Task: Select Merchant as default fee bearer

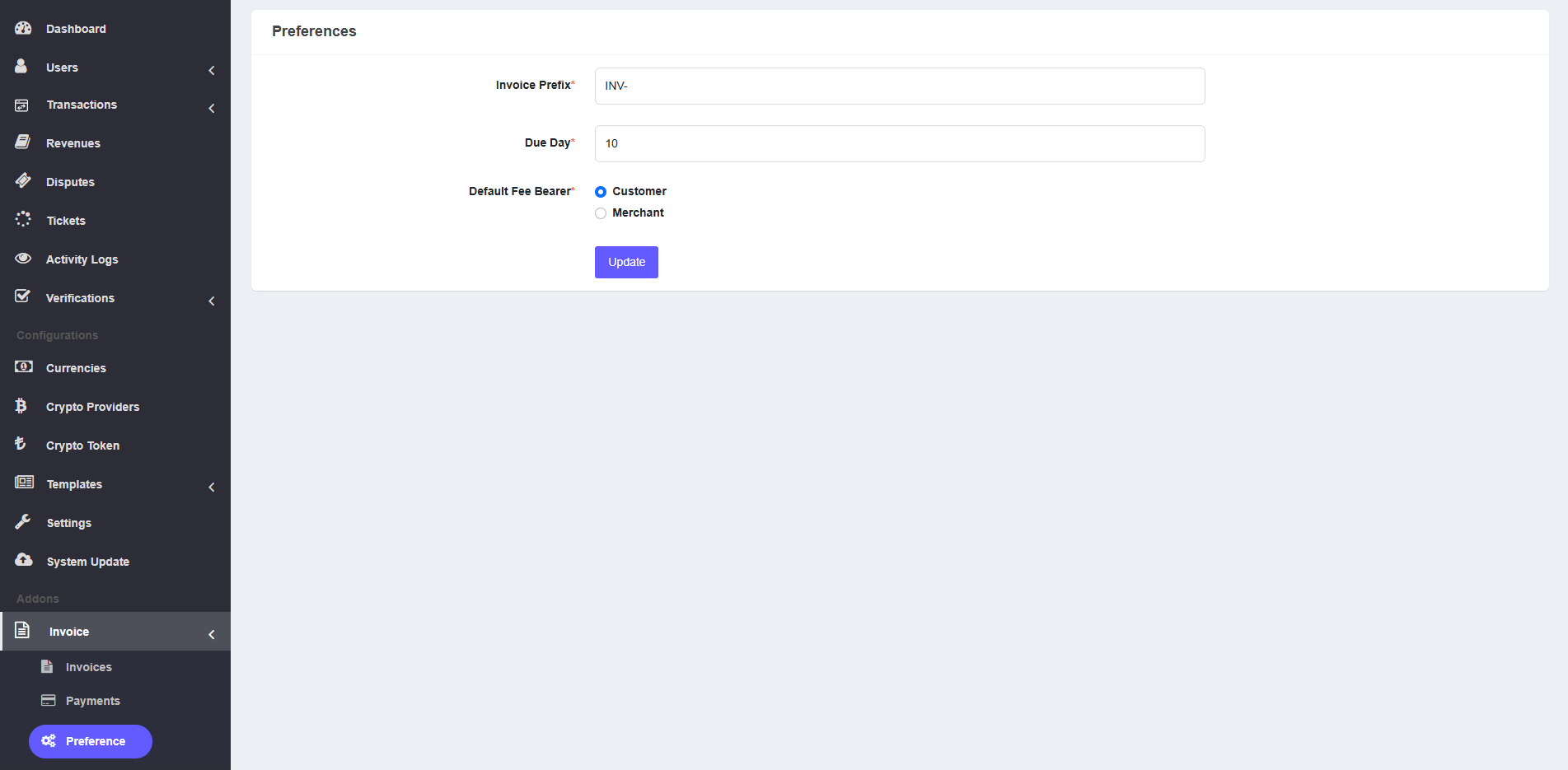Action: coord(601,213)
